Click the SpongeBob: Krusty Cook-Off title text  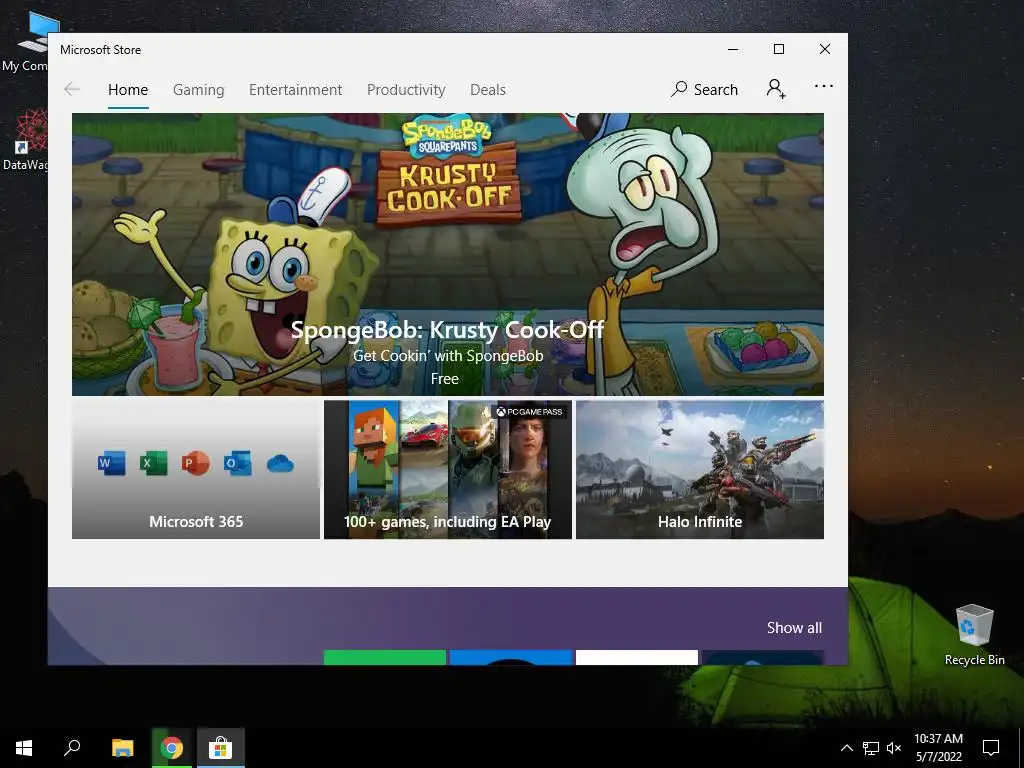[x=447, y=330]
